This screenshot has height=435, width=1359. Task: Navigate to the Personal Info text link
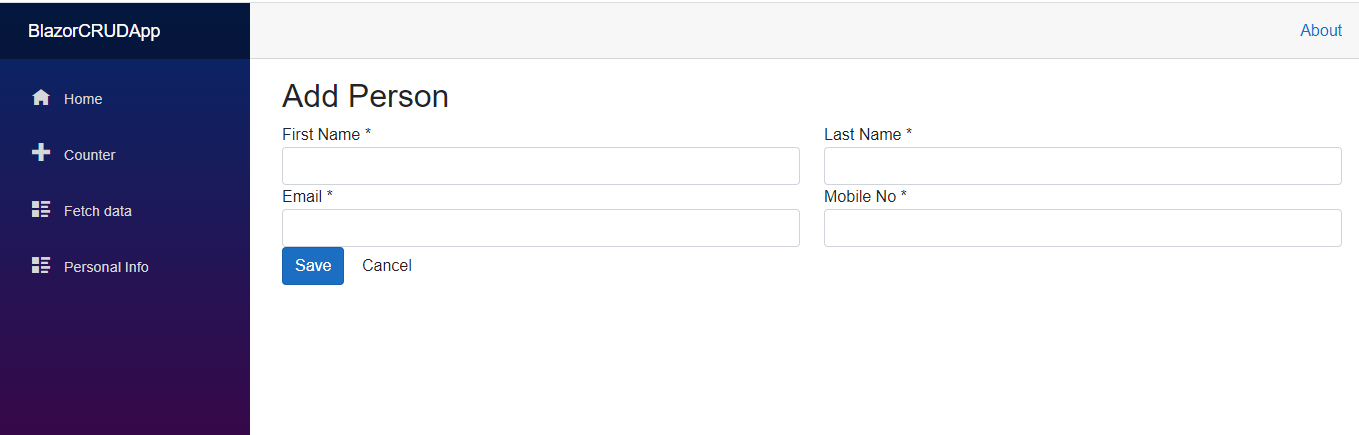coord(106,267)
